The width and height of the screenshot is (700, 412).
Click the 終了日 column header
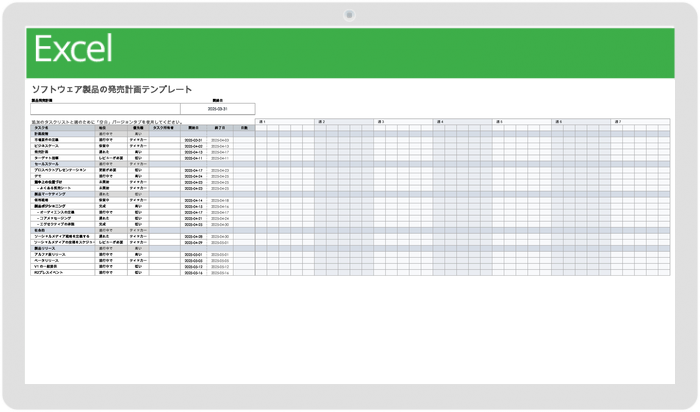click(220, 128)
